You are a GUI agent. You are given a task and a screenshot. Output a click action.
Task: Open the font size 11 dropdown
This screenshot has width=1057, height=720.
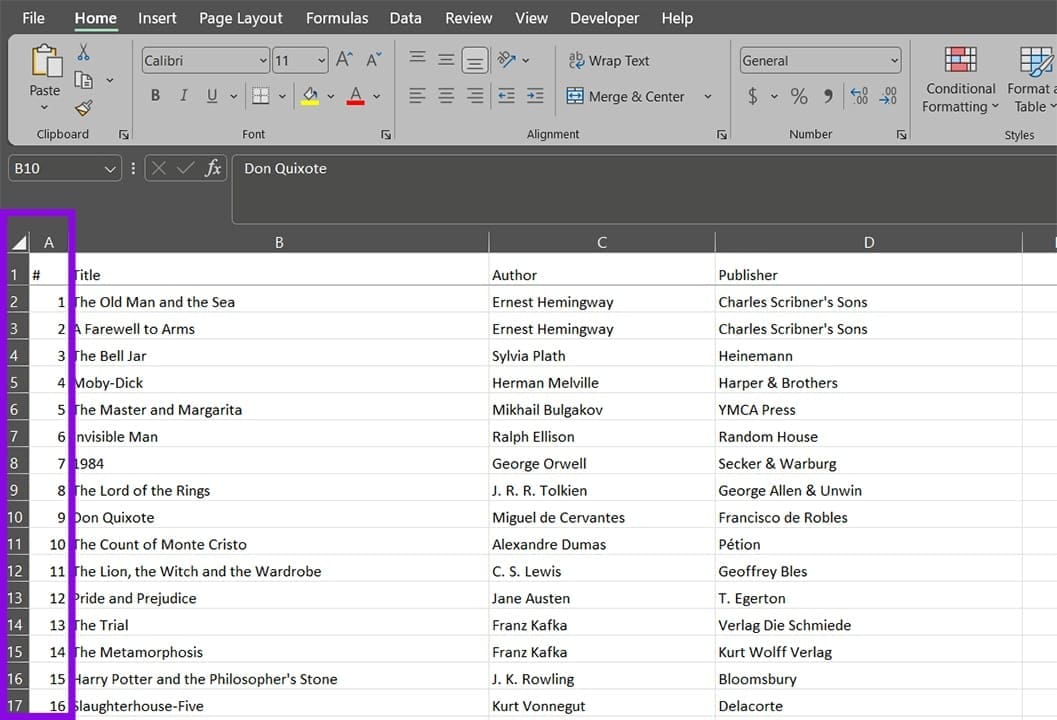click(x=322, y=61)
